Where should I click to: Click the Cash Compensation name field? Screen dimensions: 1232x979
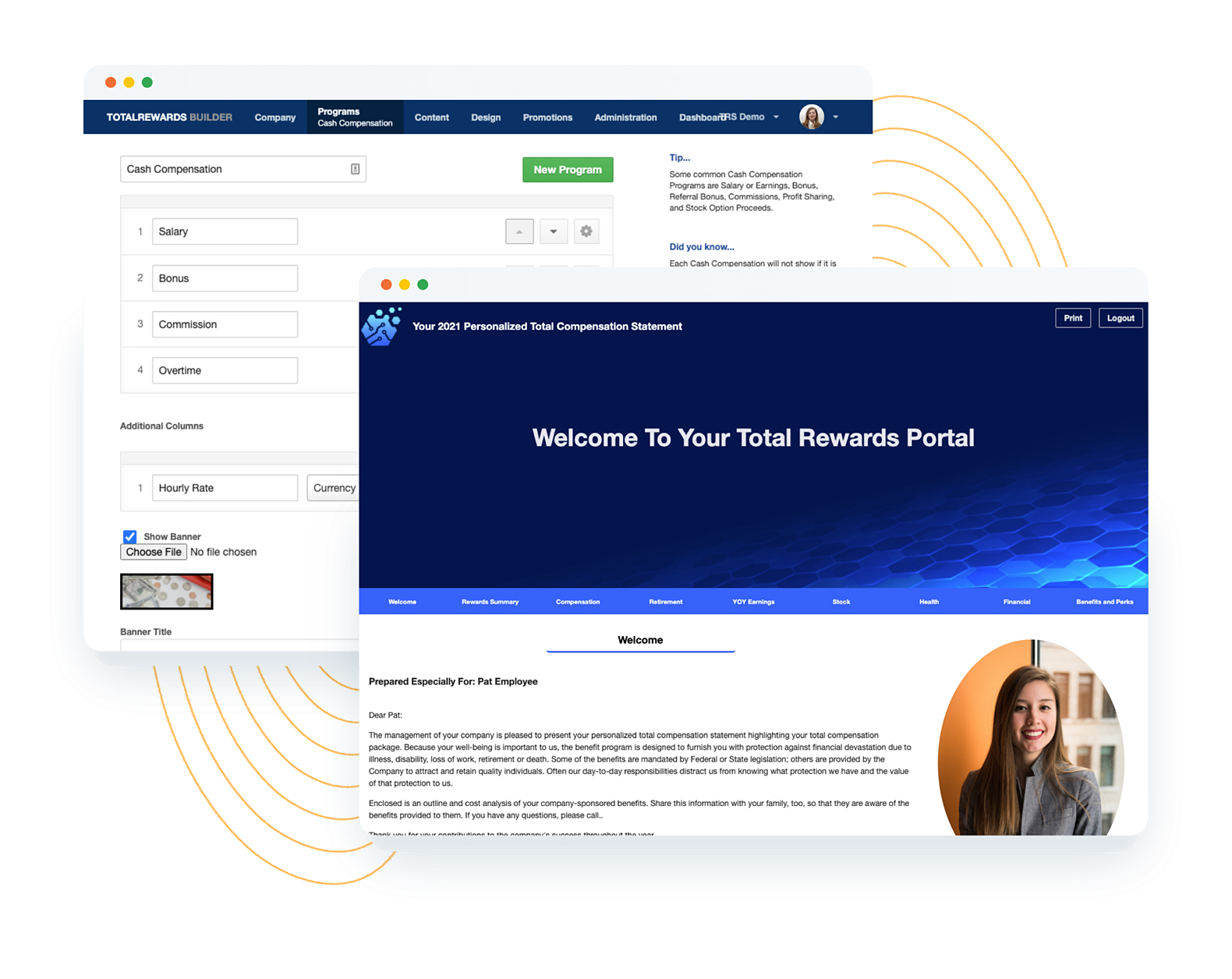tap(243, 169)
